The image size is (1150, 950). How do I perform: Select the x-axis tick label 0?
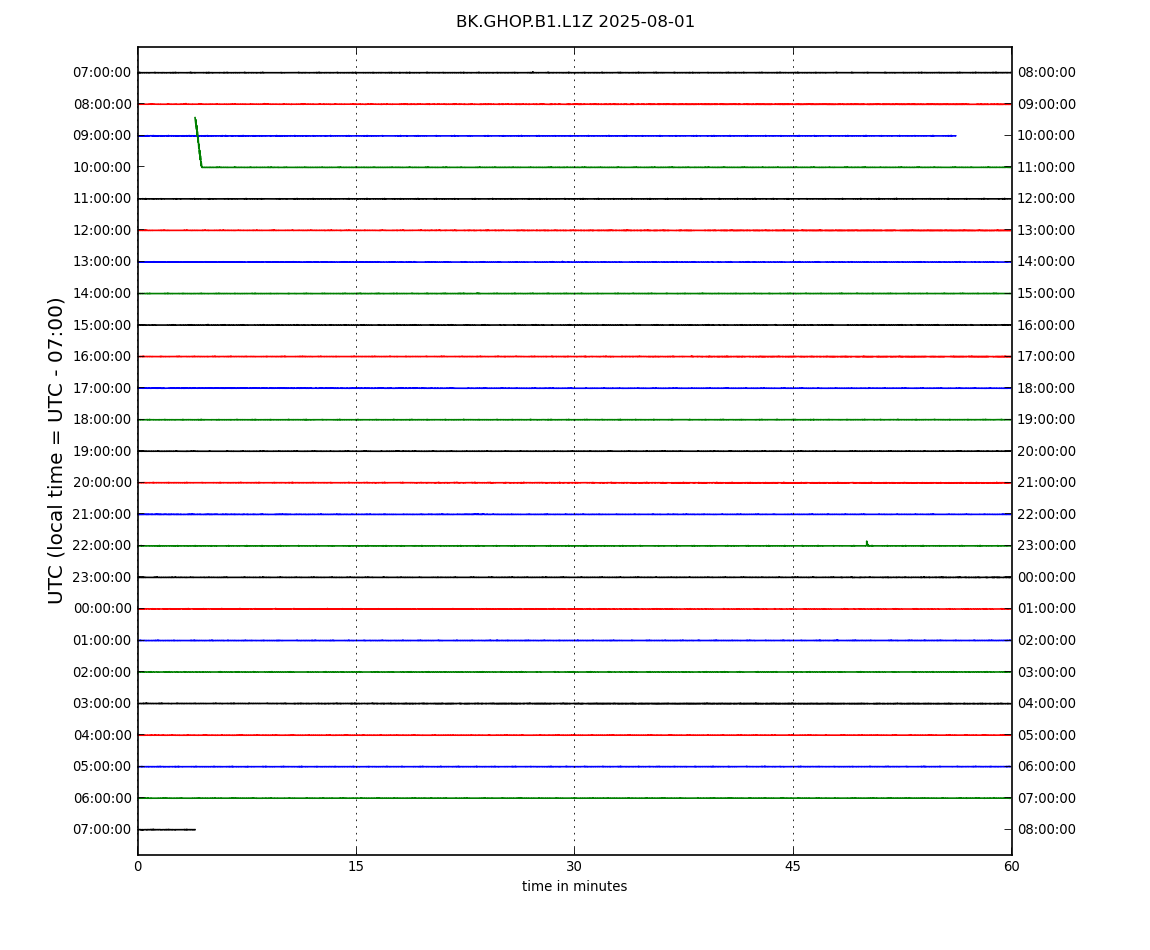pyautogui.click(x=138, y=866)
